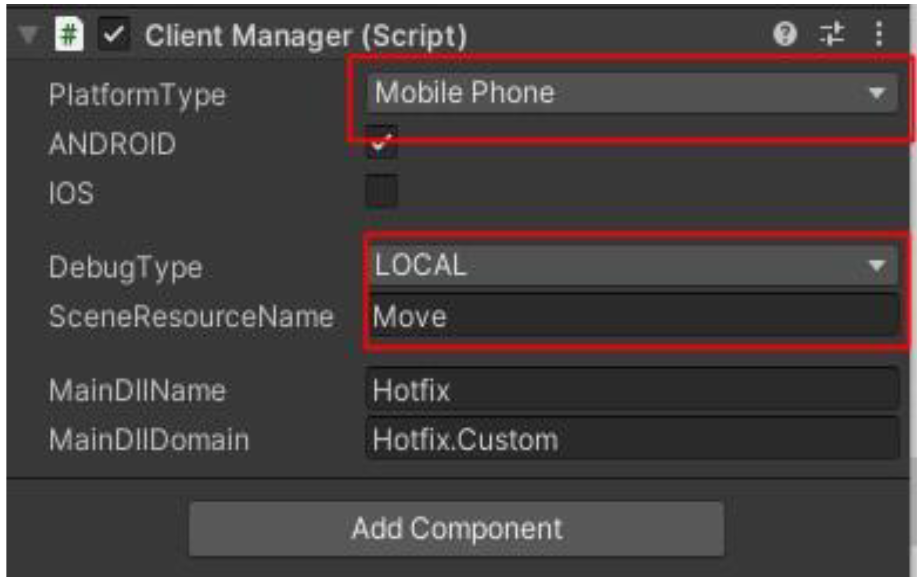The width and height of the screenshot is (917, 577).
Task: Open the preset selector icon
Action: pyautogui.click(x=832, y=35)
